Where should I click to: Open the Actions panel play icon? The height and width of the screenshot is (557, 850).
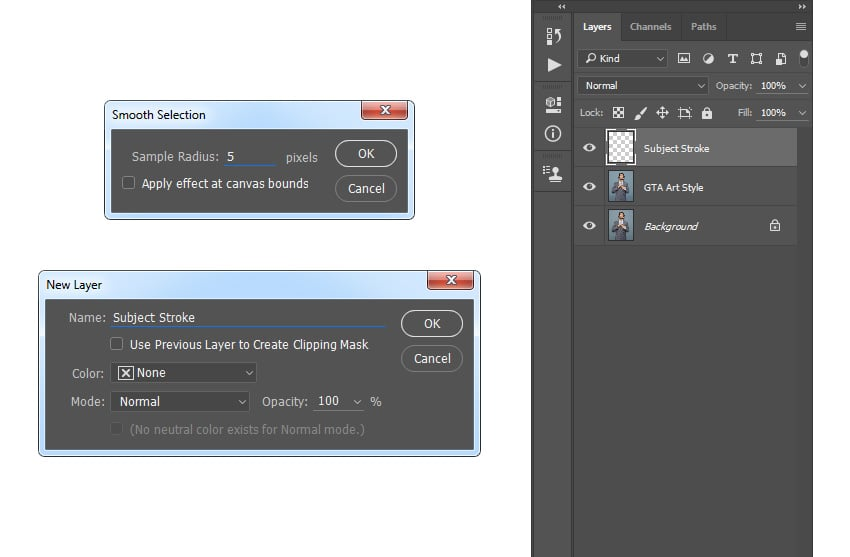[553, 65]
